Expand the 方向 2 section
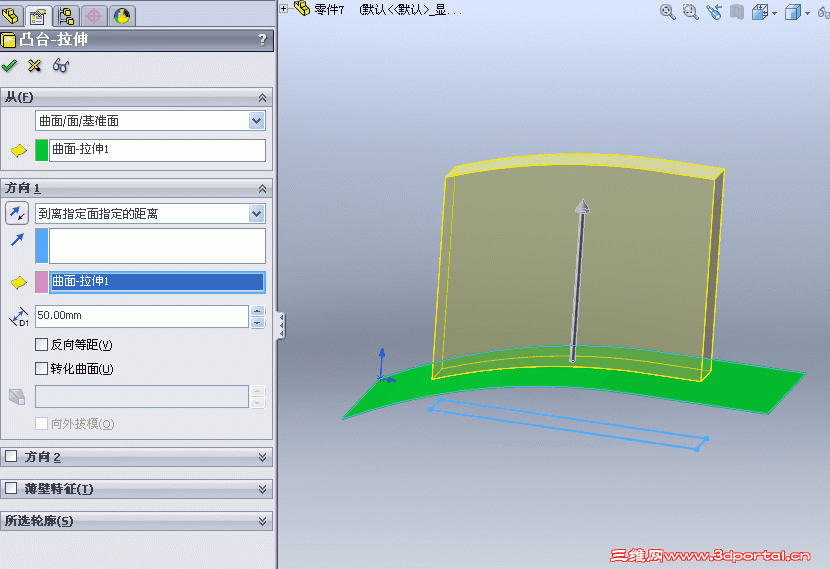Image resolution: width=830 pixels, height=569 pixels. coord(262,457)
